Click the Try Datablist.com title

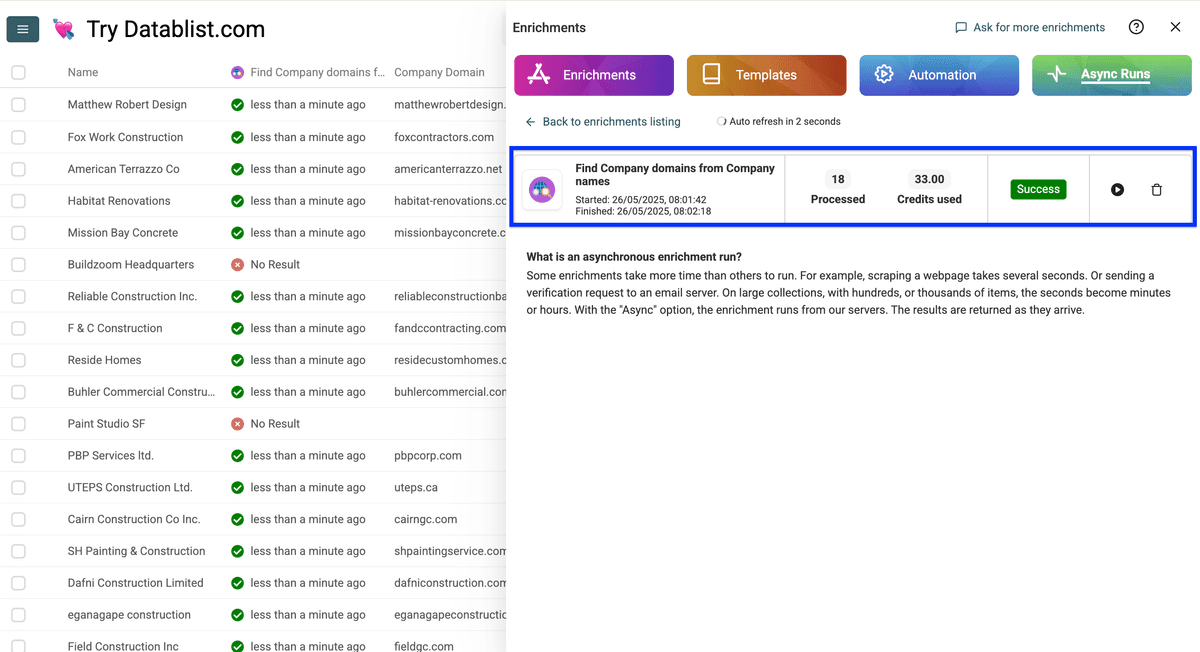(x=176, y=30)
